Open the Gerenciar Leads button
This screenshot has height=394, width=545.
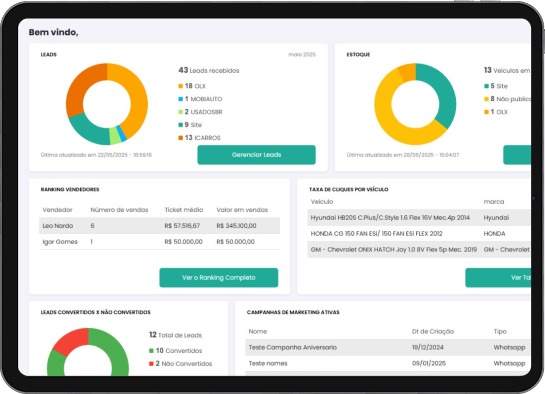coord(257,155)
